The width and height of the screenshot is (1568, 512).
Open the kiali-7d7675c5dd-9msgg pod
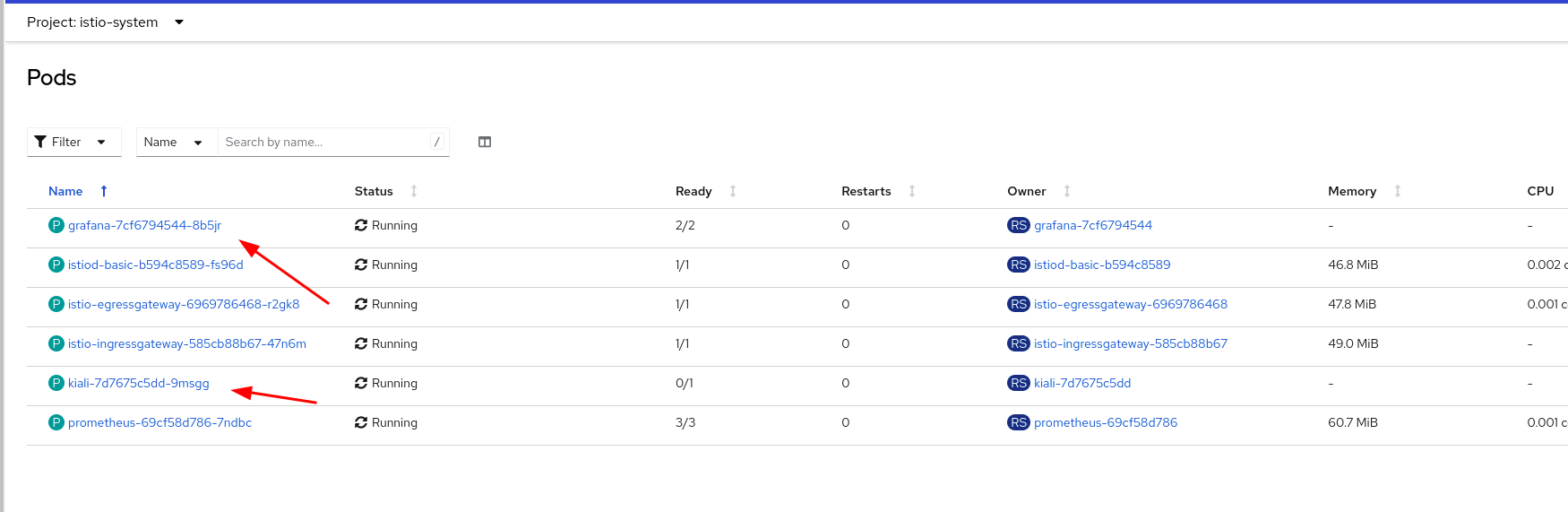coord(139,383)
